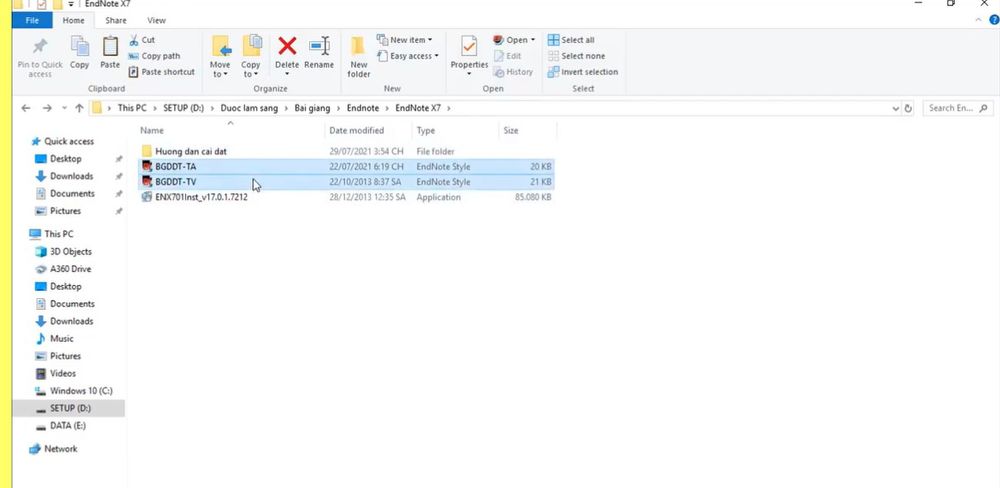Select BGDDT-TV style file
Image resolution: width=1000 pixels, height=488 pixels.
[x=346, y=182]
